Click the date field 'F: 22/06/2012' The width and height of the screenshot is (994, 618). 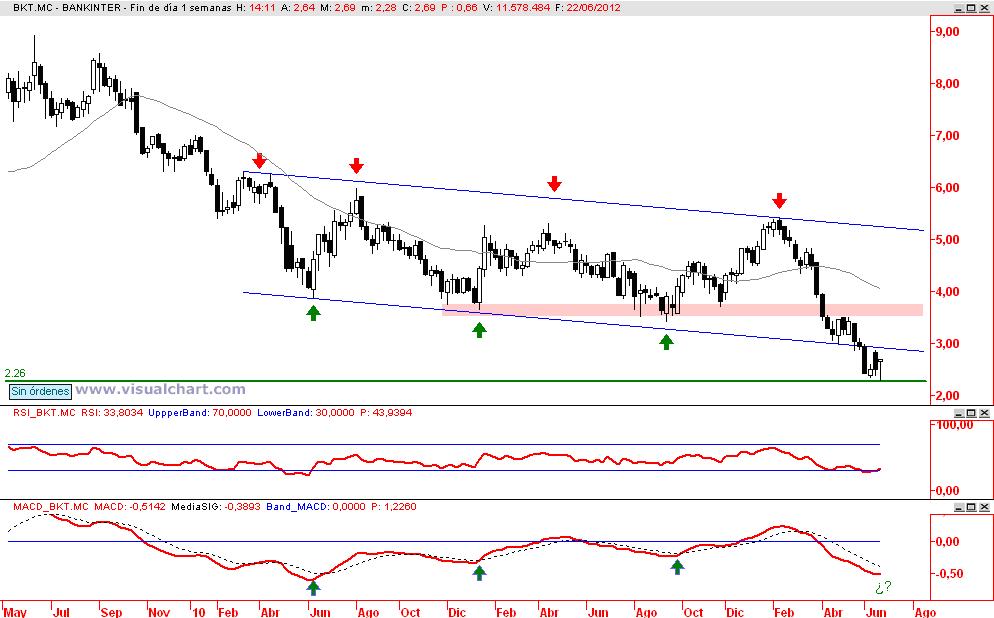588,8
